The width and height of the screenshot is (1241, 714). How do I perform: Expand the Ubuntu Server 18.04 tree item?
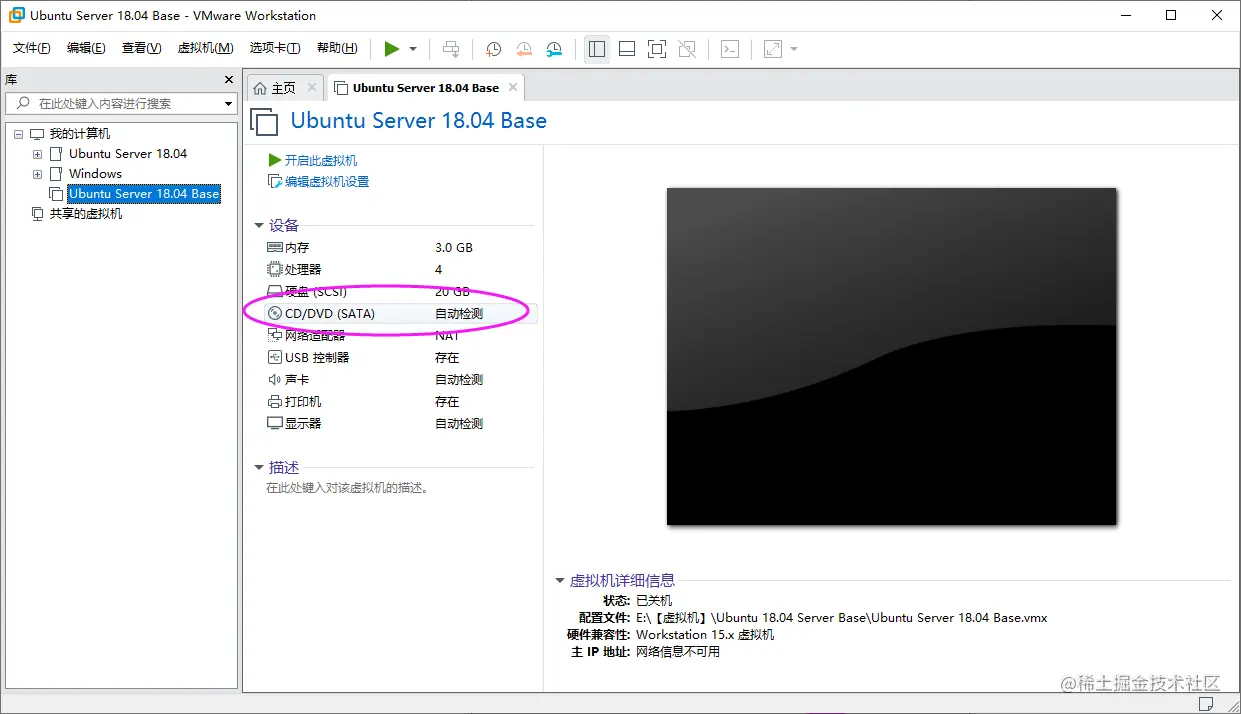pos(37,153)
